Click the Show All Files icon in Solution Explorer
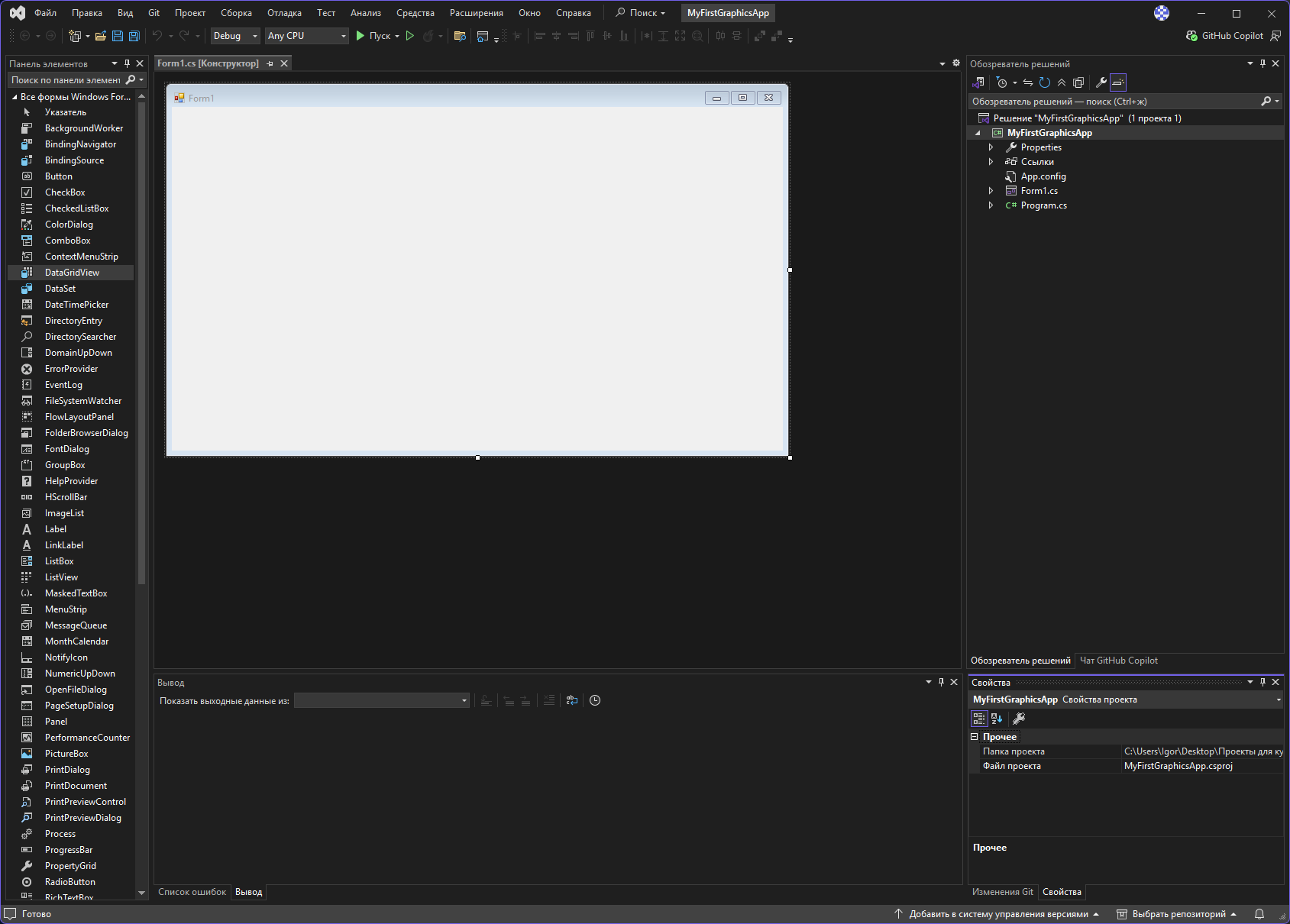The image size is (1290, 924). tap(1078, 82)
